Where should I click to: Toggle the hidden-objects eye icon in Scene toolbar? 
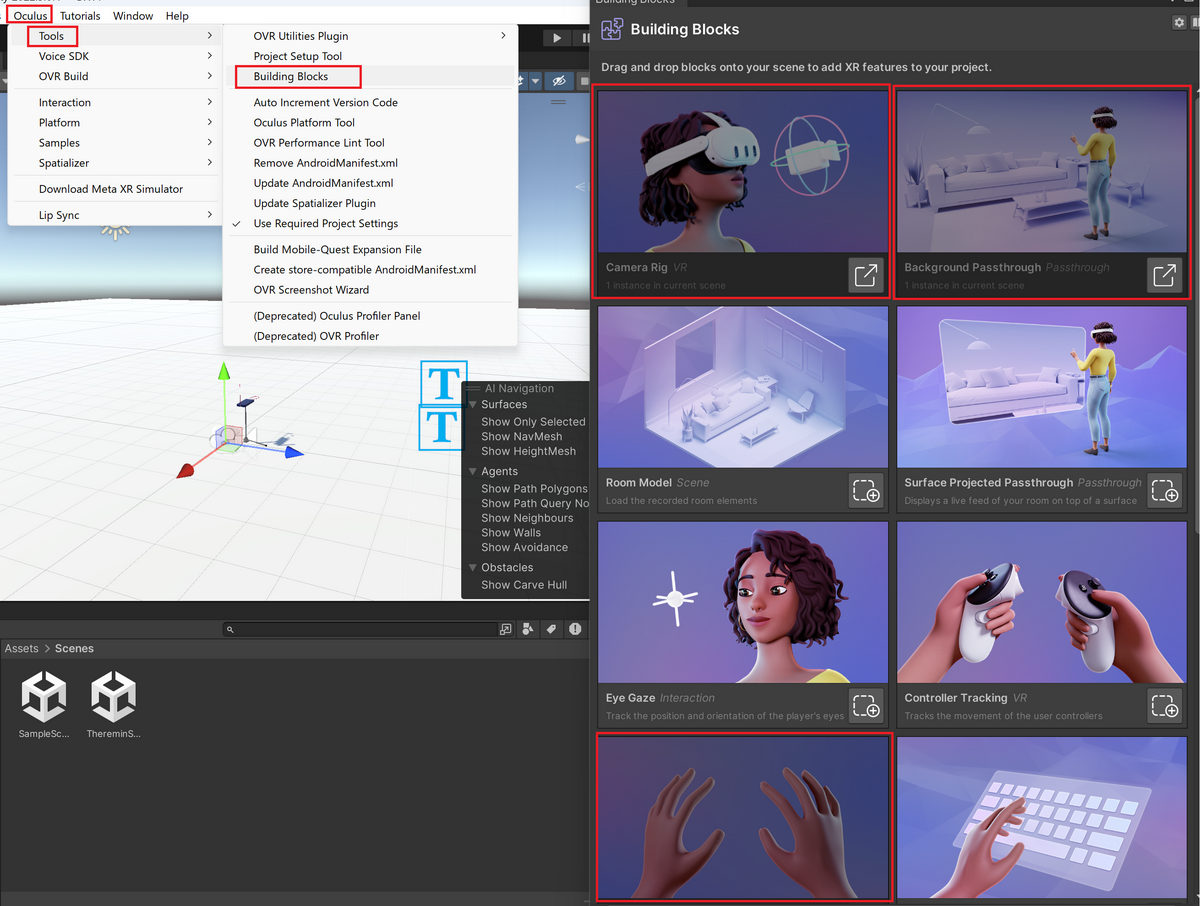pyautogui.click(x=559, y=80)
